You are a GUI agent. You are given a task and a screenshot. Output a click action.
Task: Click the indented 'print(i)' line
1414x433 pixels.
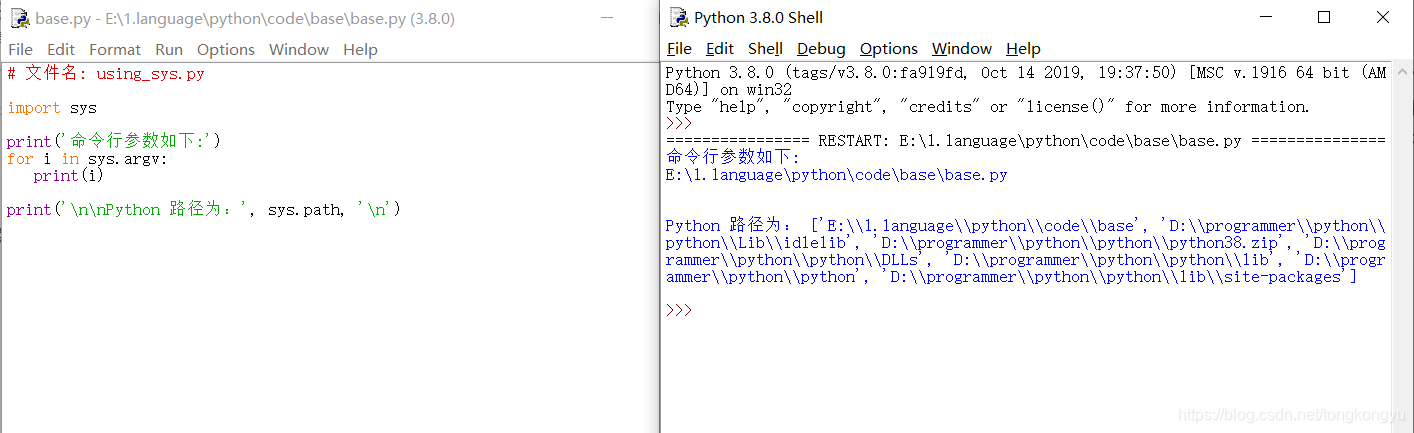click(x=68, y=176)
